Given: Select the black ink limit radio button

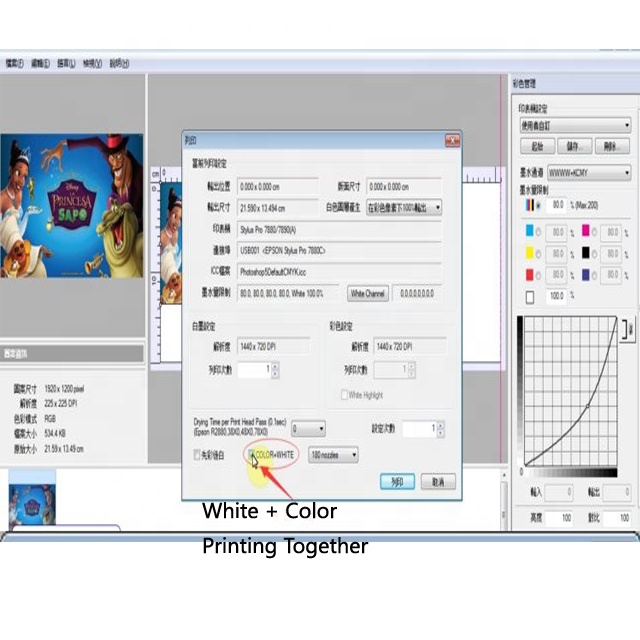Looking at the screenshot, I should [x=594, y=254].
